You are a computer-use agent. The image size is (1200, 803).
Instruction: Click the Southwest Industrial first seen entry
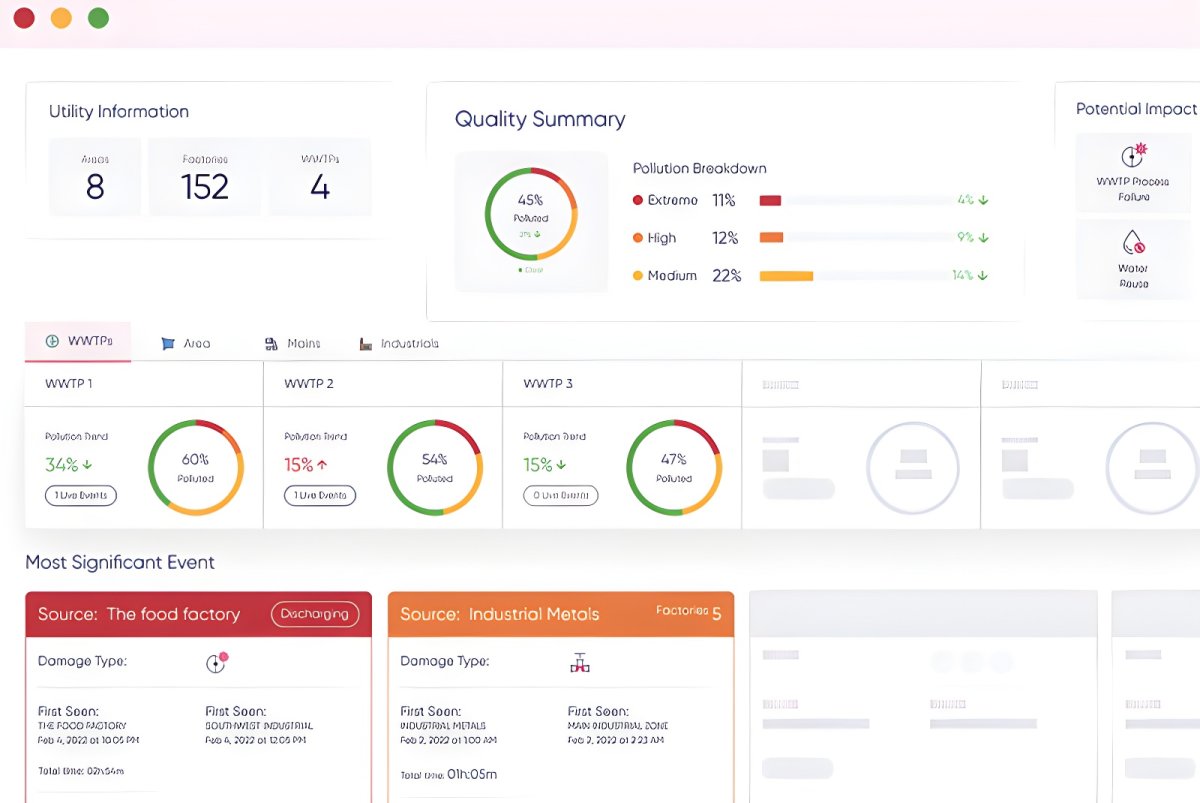point(259,725)
